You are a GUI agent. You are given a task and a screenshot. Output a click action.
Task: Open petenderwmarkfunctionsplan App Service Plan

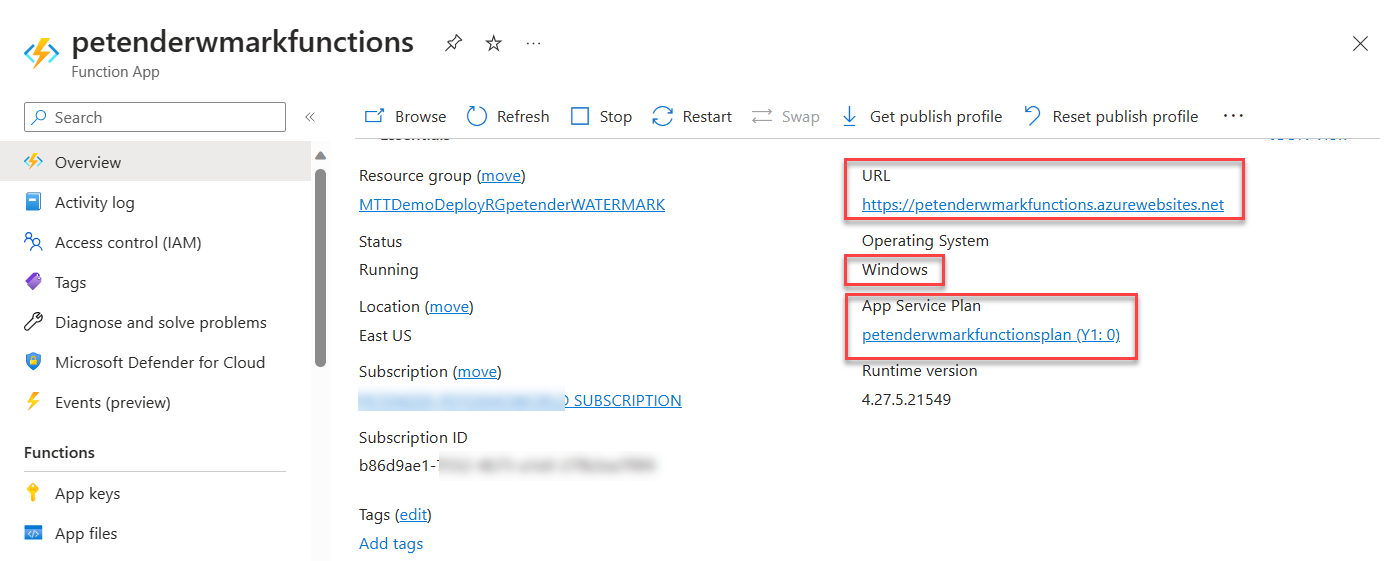[991, 335]
